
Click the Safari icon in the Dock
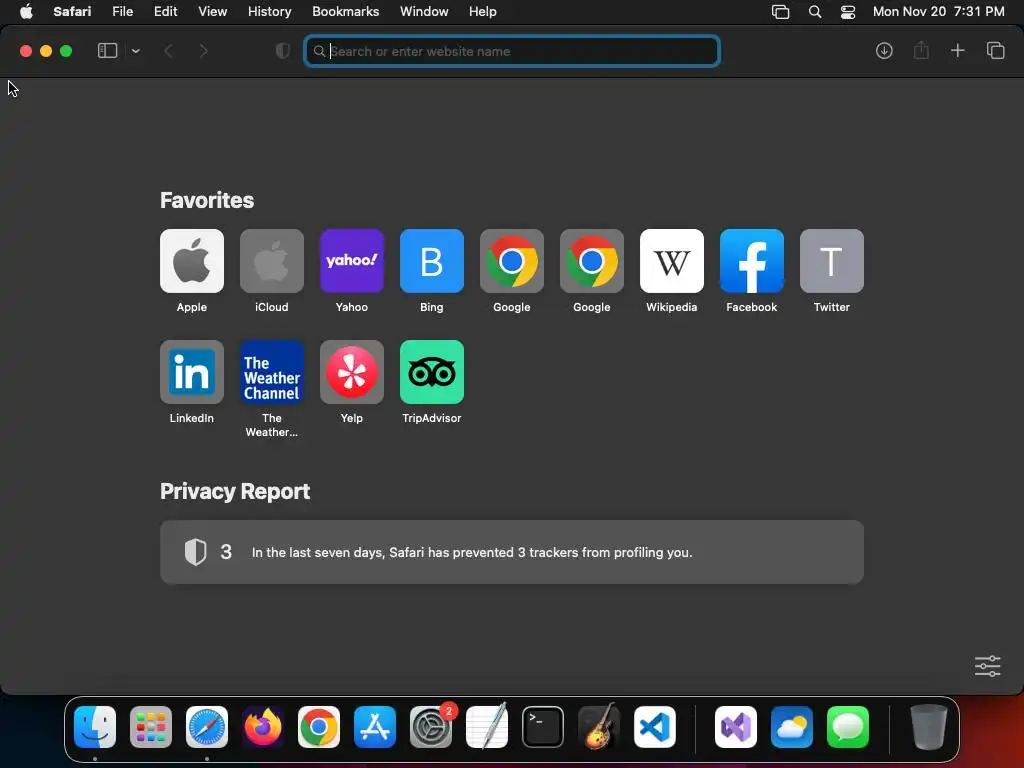pyautogui.click(x=207, y=726)
